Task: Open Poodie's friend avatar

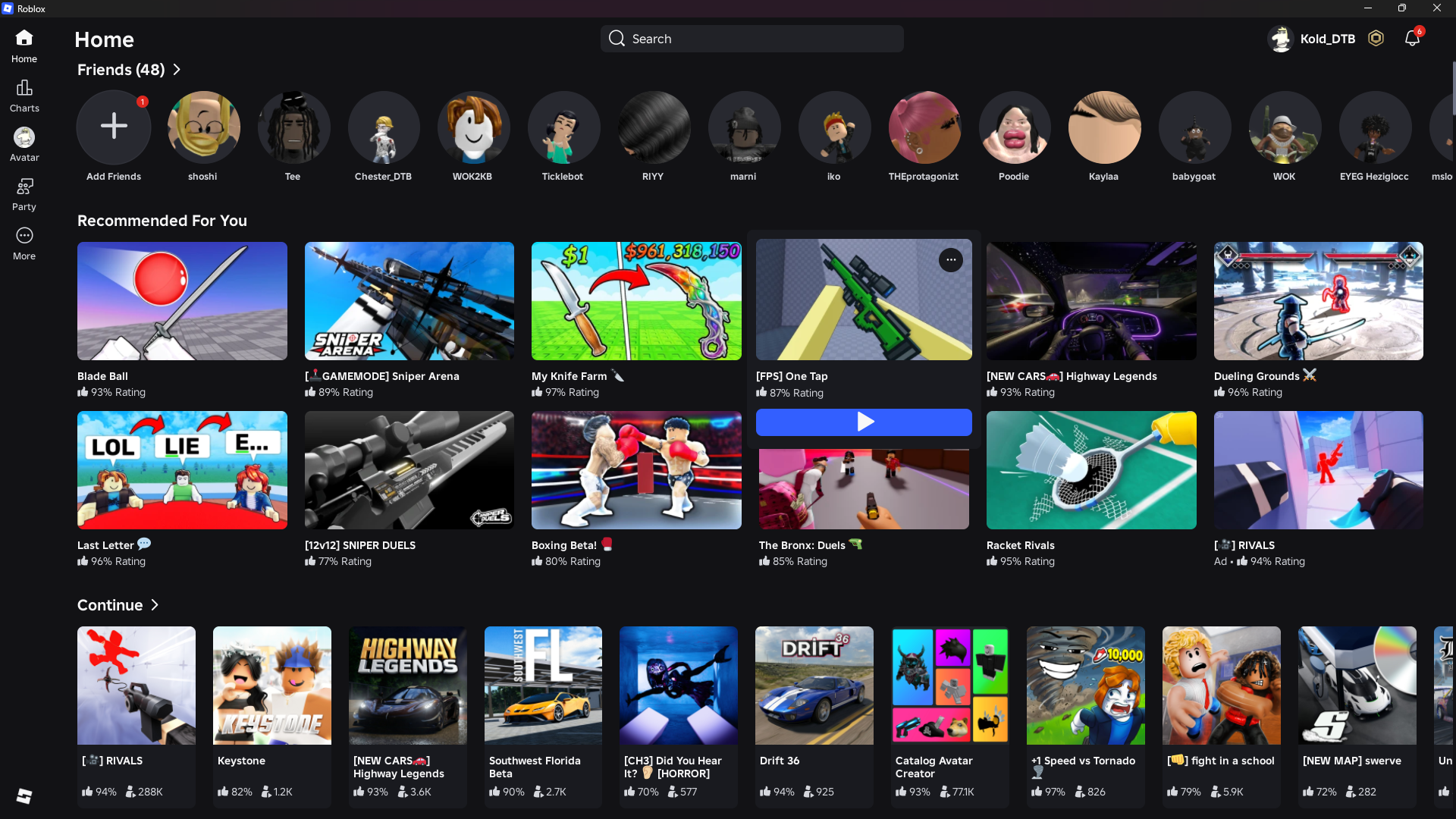Action: coord(1015,127)
